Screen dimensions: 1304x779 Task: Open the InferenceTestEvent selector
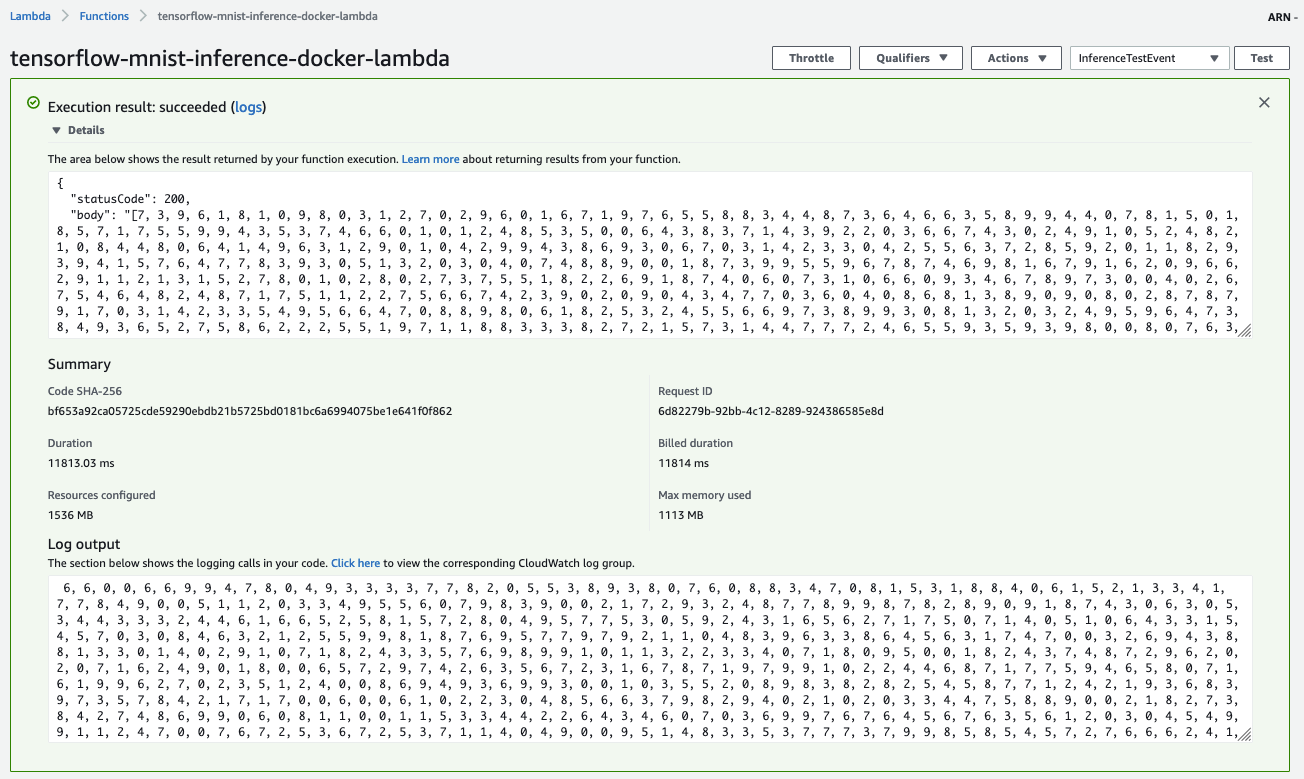(x=1150, y=58)
